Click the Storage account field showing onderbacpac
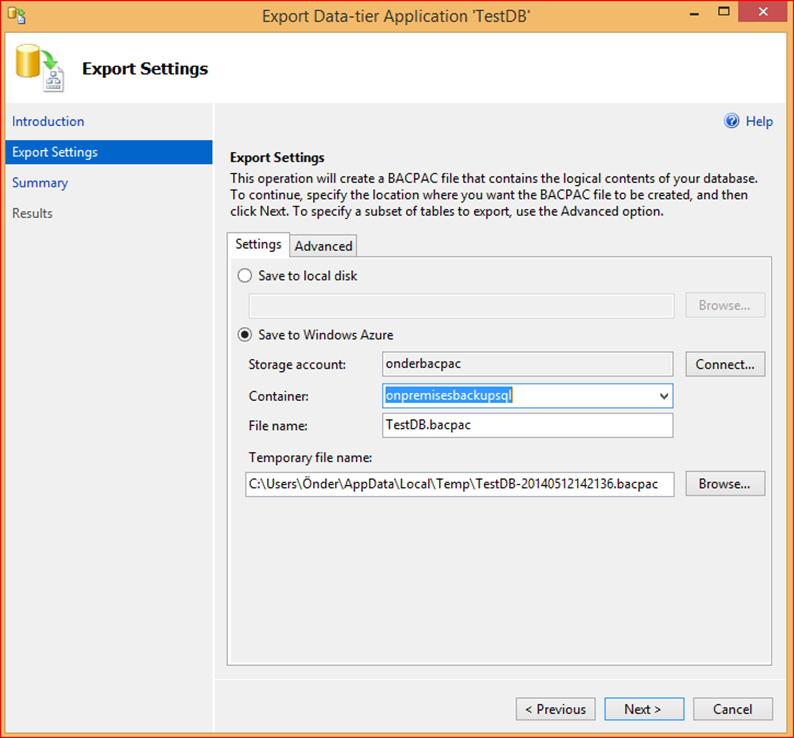Viewport: 794px width, 738px height. click(528, 364)
